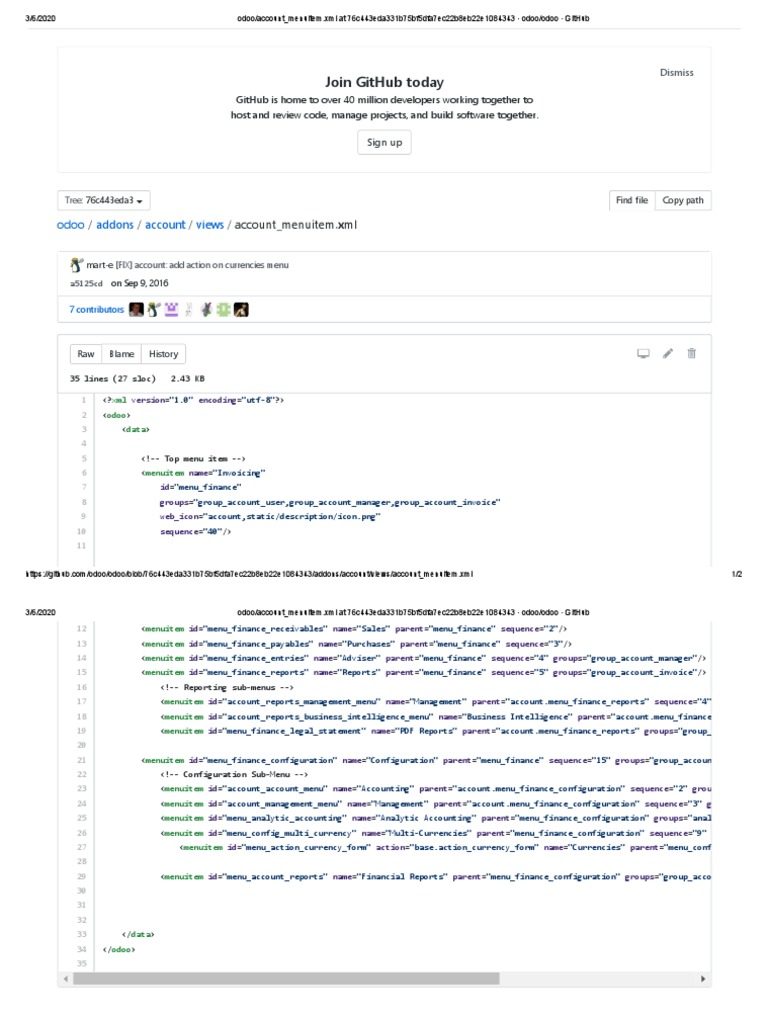The image size is (768, 1024).
Task: Click the Find file button
Action: pyautogui.click(x=632, y=200)
